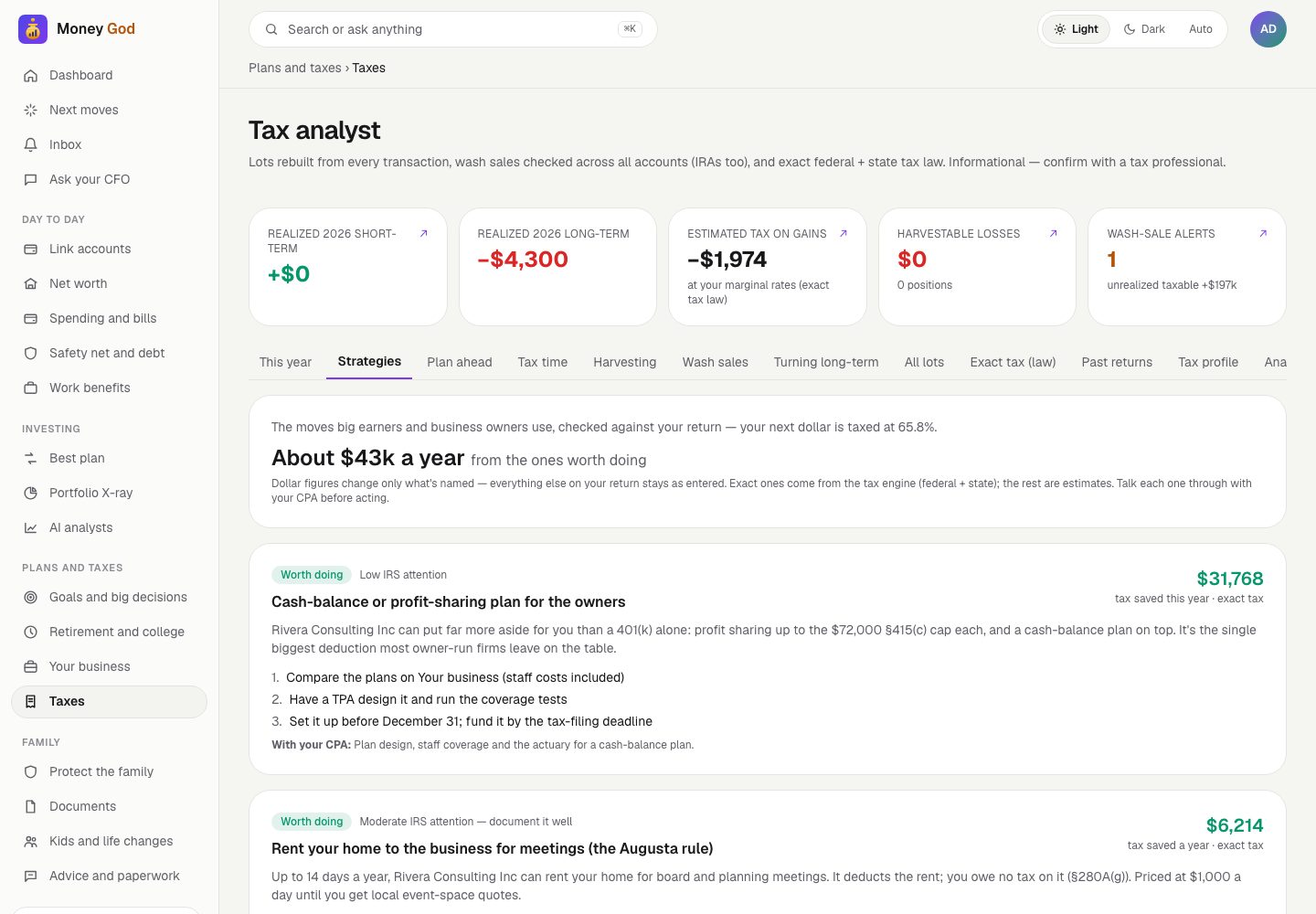Image resolution: width=1316 pixels, height=914 pixels.
Task: Click the Net worth icon
Action: click(x=30, y=283)
